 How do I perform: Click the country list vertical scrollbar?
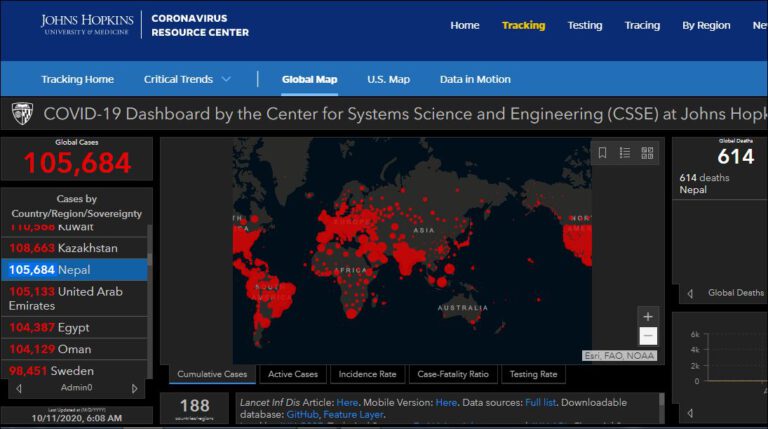tap(150, 300)
